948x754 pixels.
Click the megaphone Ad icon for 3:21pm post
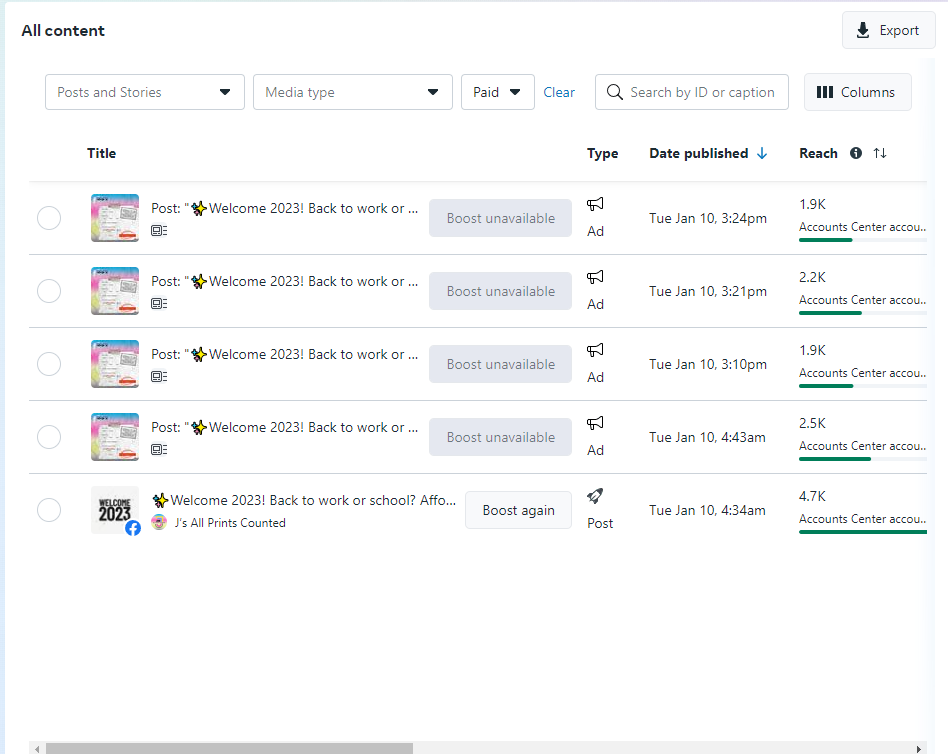pos(595,278)
